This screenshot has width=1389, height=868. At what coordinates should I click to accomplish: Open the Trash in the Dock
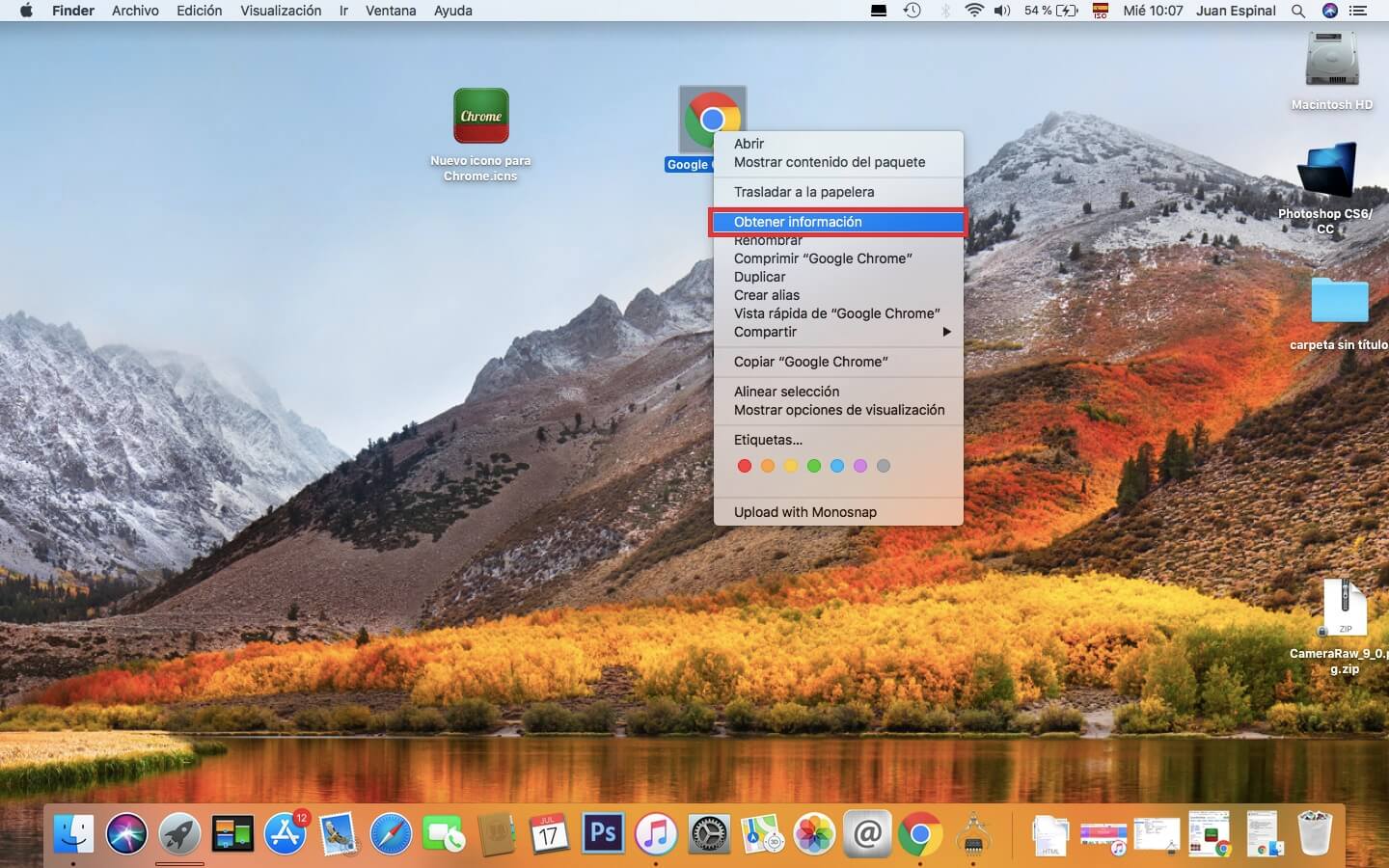[1315, 833]
